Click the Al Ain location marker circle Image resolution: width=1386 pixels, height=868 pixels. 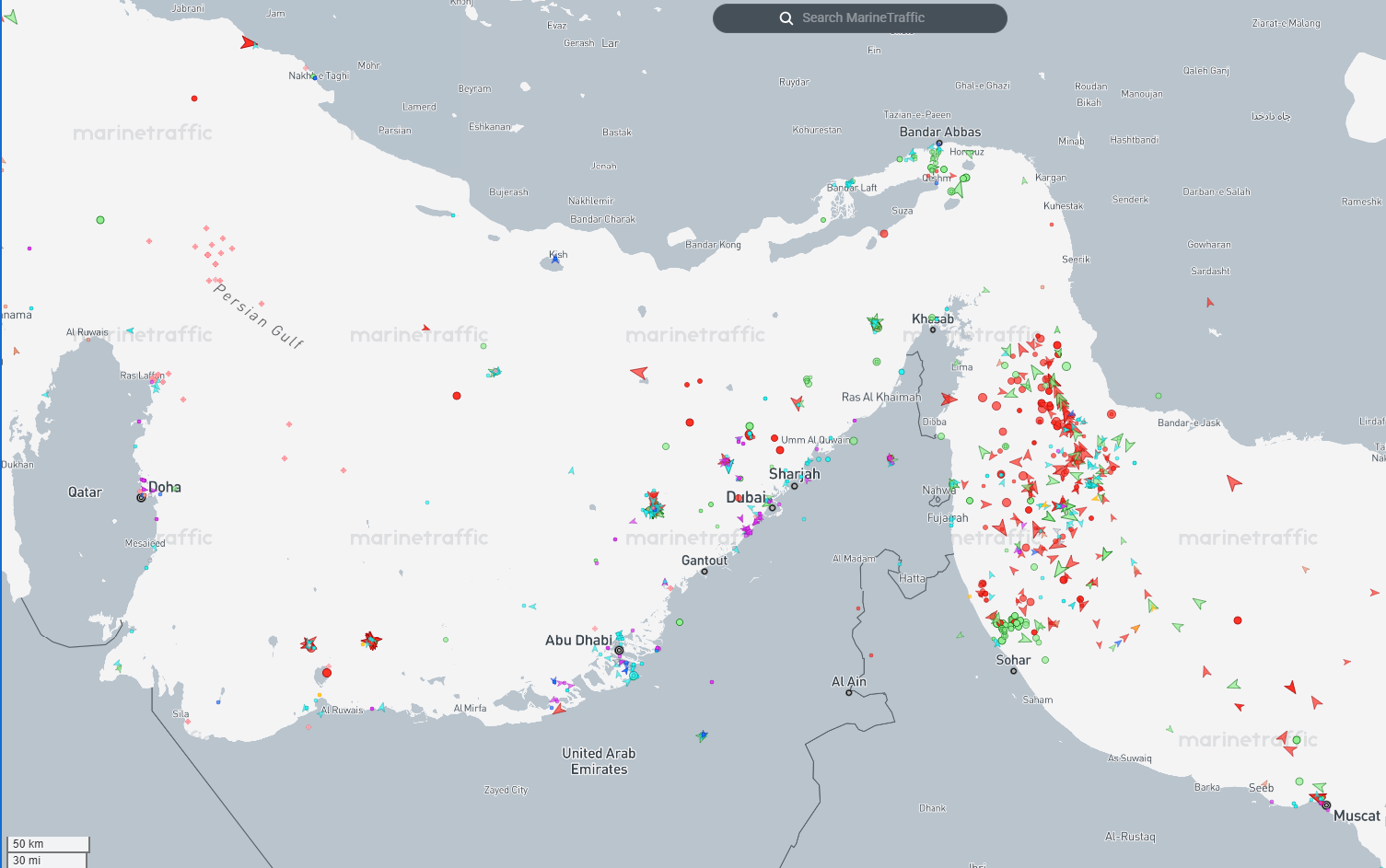tap(849, 692)
